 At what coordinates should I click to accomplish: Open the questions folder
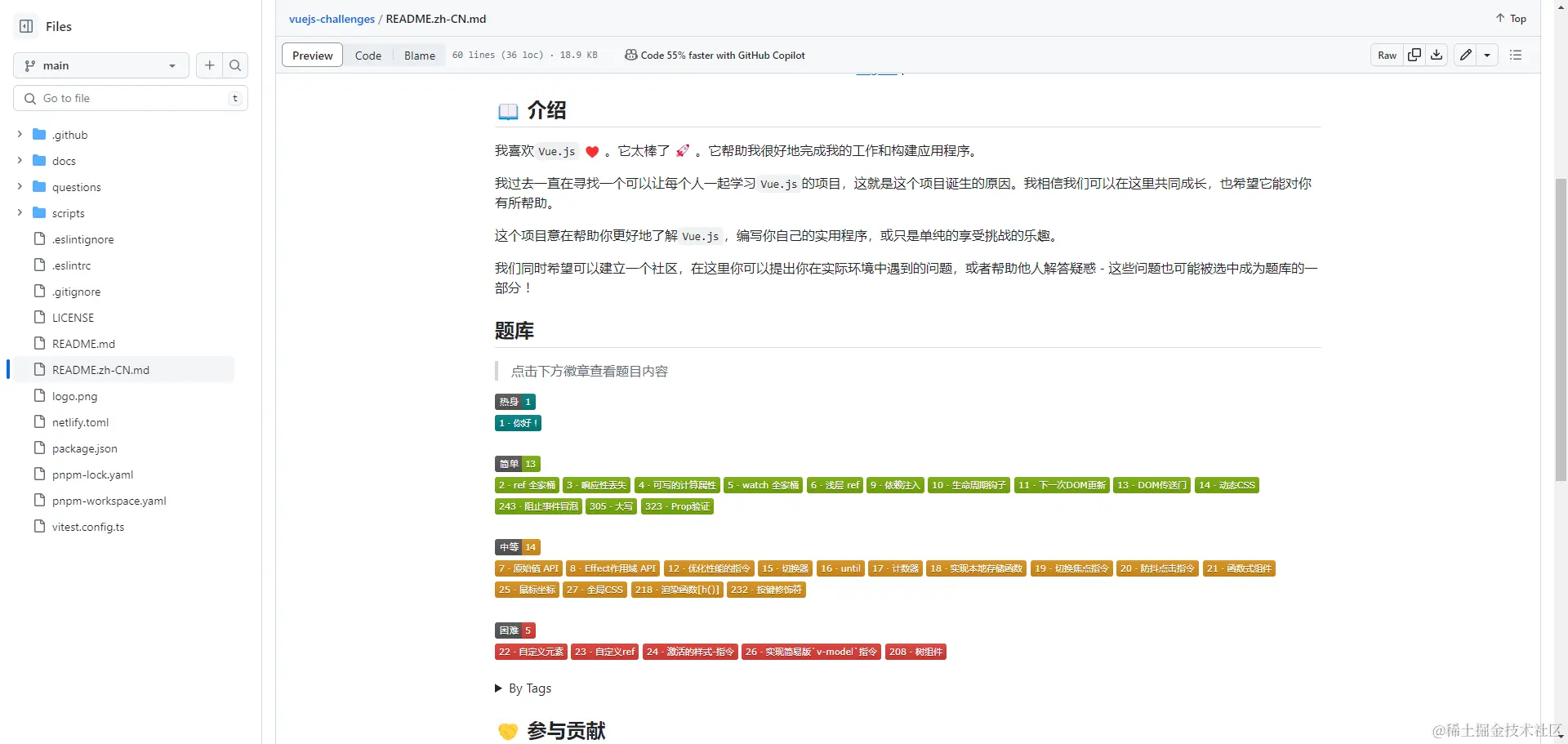click(x=77, y=187)
